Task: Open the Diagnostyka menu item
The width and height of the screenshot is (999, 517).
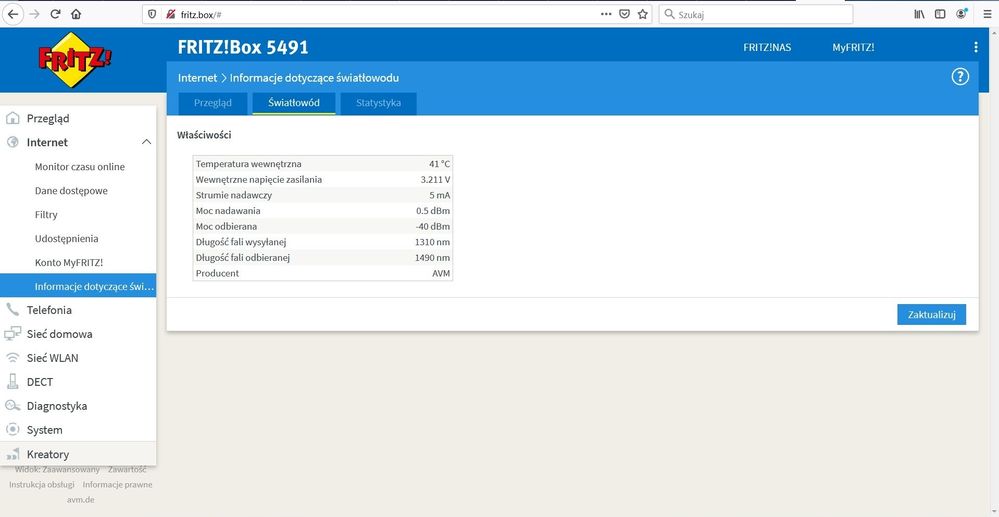Action: (x=56, y=406)
